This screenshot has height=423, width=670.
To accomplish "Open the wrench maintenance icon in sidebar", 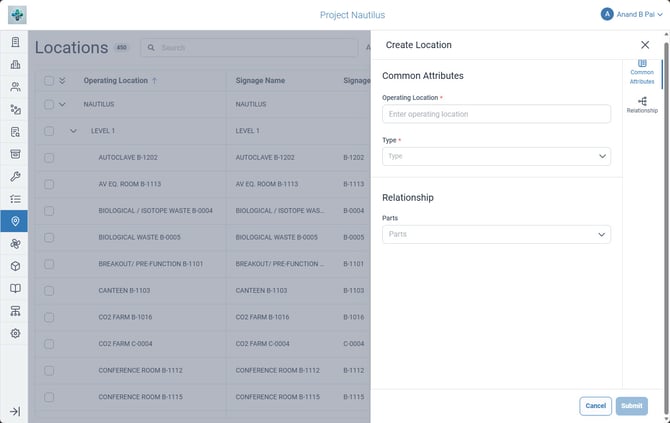I will 15,176.
